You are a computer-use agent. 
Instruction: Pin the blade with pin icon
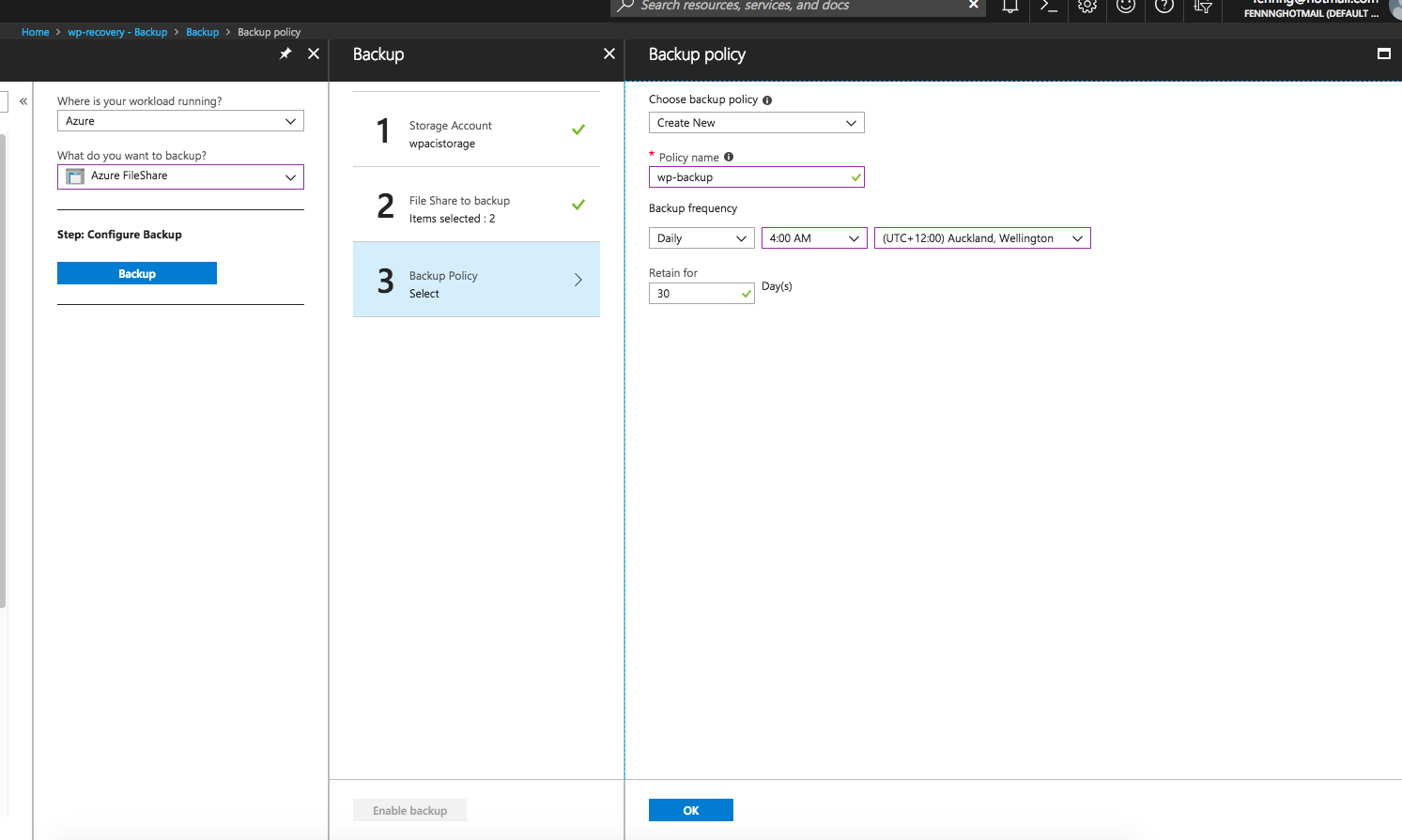point(285,53)
